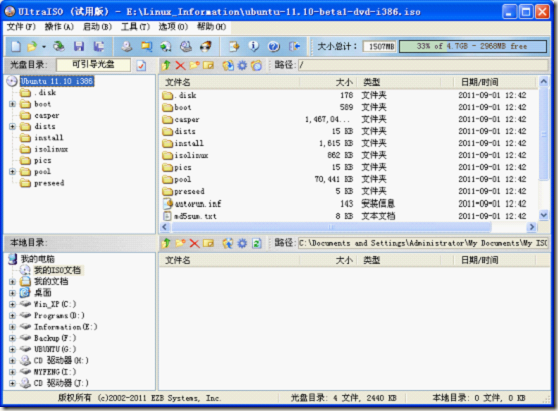Click the New blank page icon in the toolbar
The image size is (558, 411).
coord(16,46)
